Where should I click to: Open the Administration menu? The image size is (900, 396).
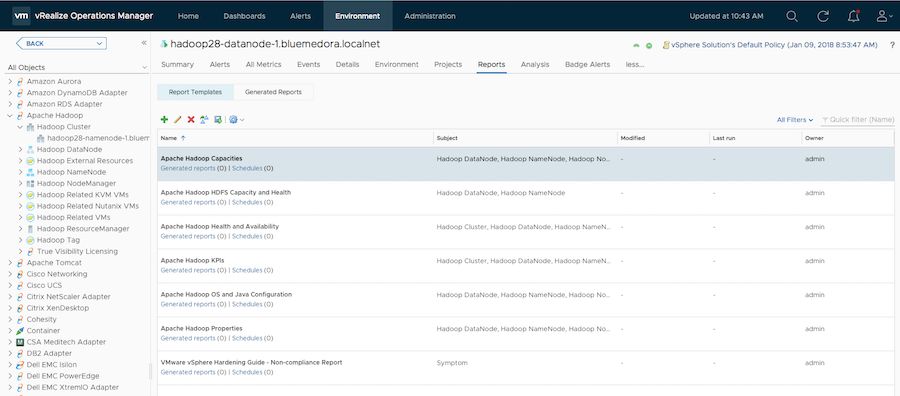(430, 16)
